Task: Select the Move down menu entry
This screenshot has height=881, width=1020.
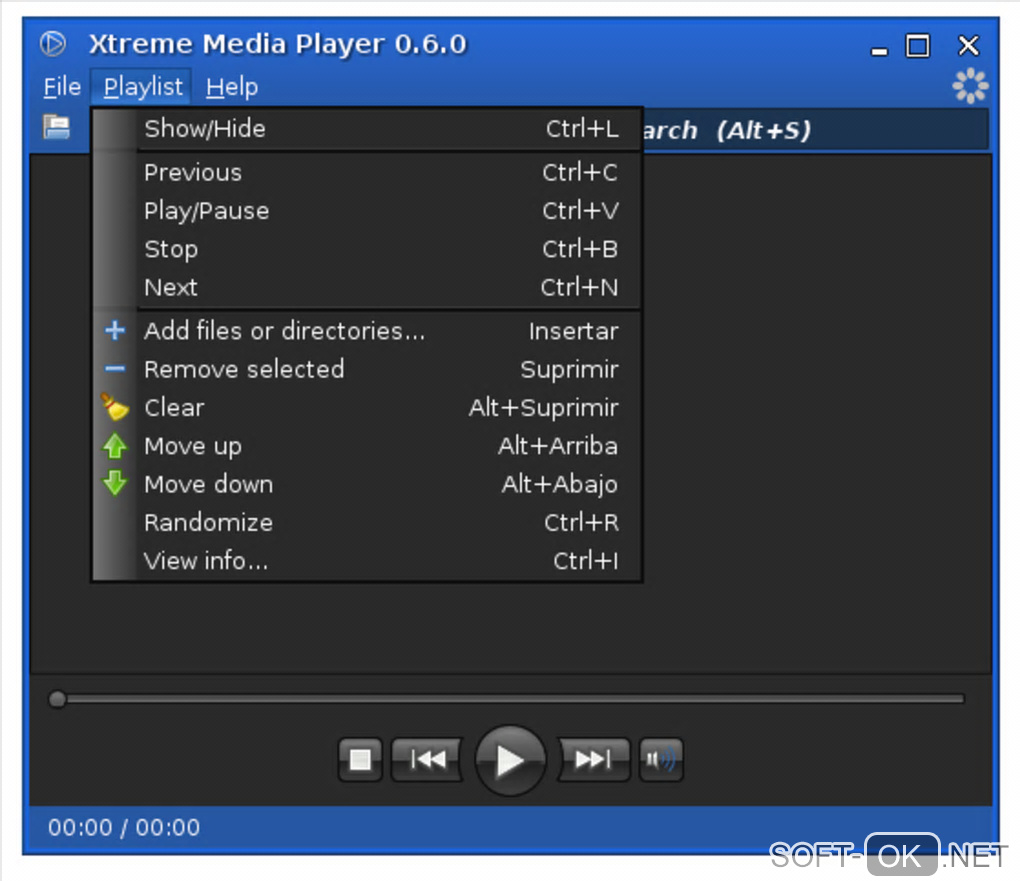Action: pos(367,484)
